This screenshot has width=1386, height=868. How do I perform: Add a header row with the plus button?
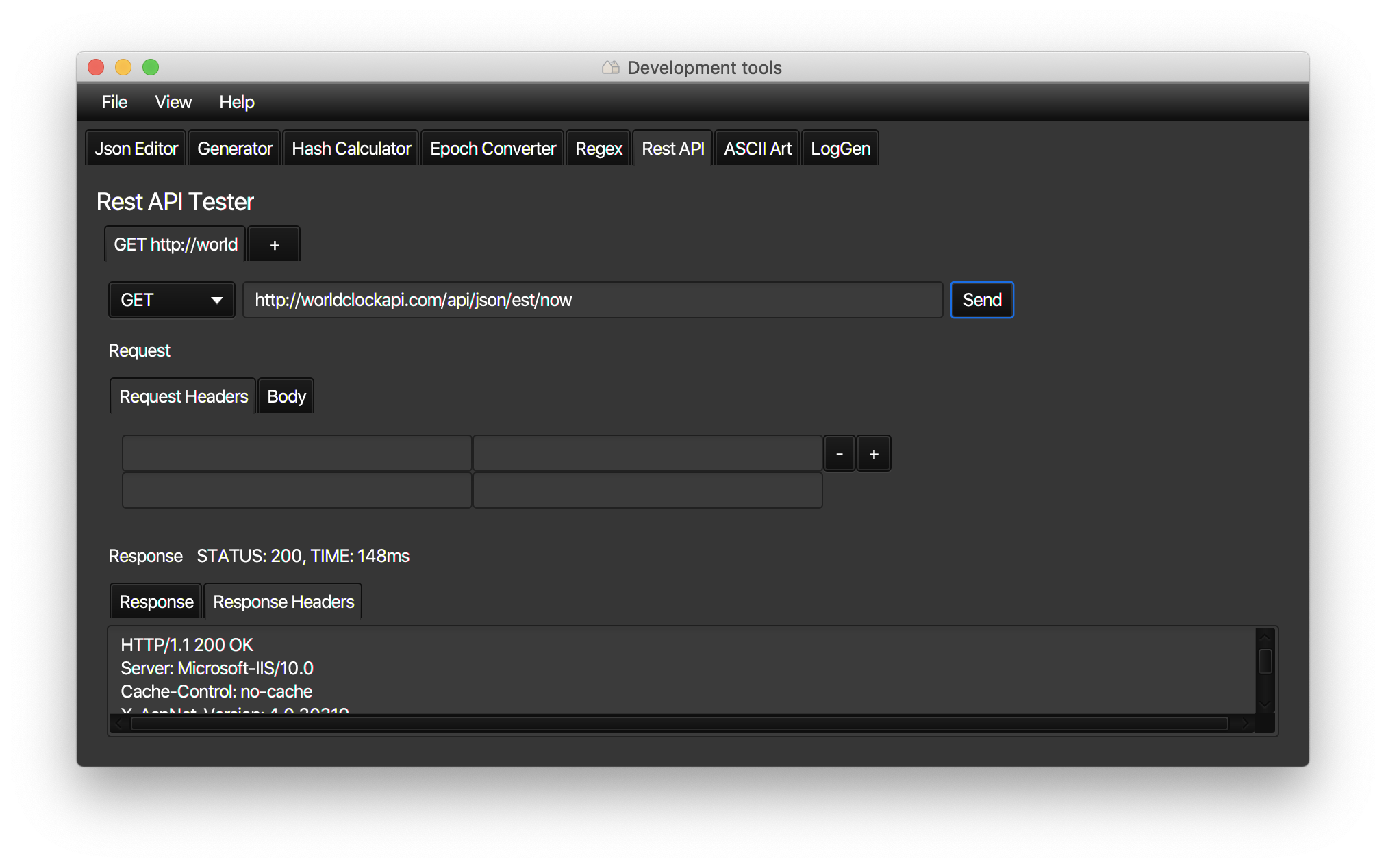click(x=874, y=454)
